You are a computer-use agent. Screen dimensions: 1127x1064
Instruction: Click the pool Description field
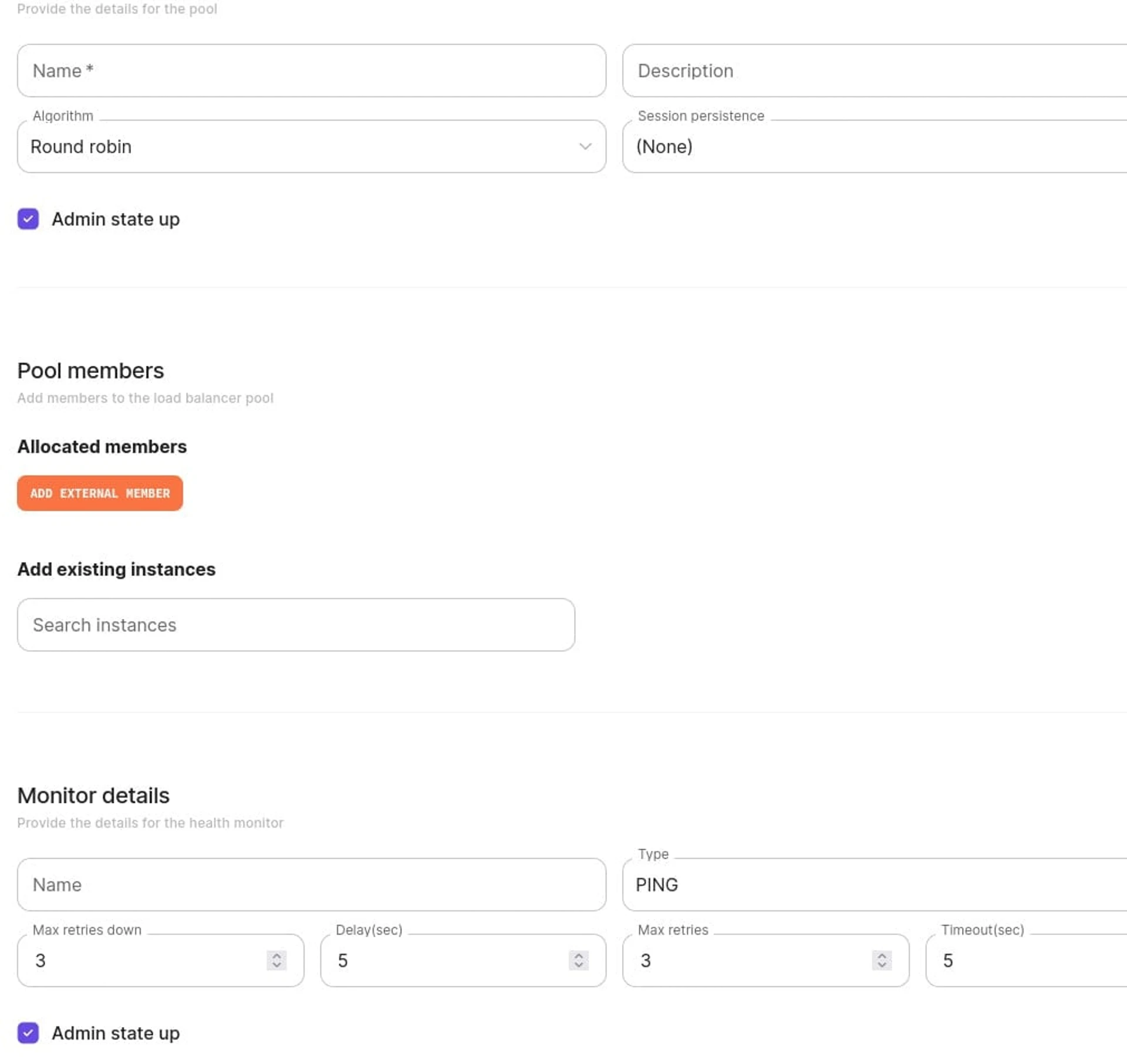coord(875,70)
